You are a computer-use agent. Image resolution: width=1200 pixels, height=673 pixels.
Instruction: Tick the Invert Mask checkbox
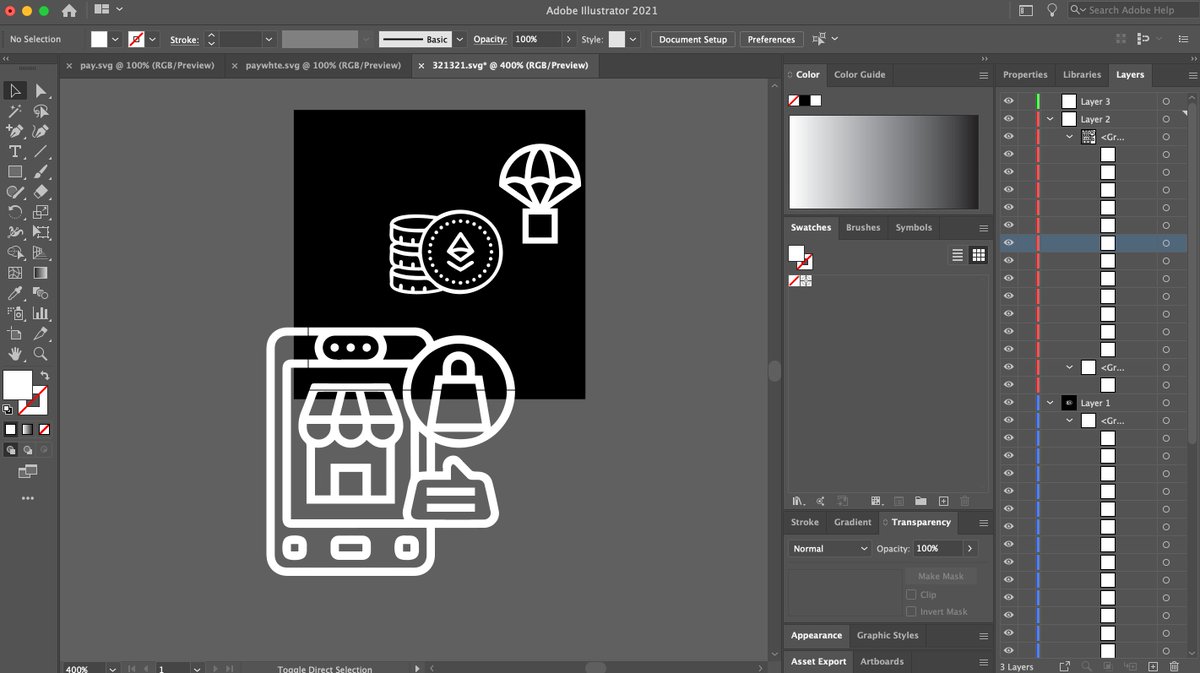(911, 611)
